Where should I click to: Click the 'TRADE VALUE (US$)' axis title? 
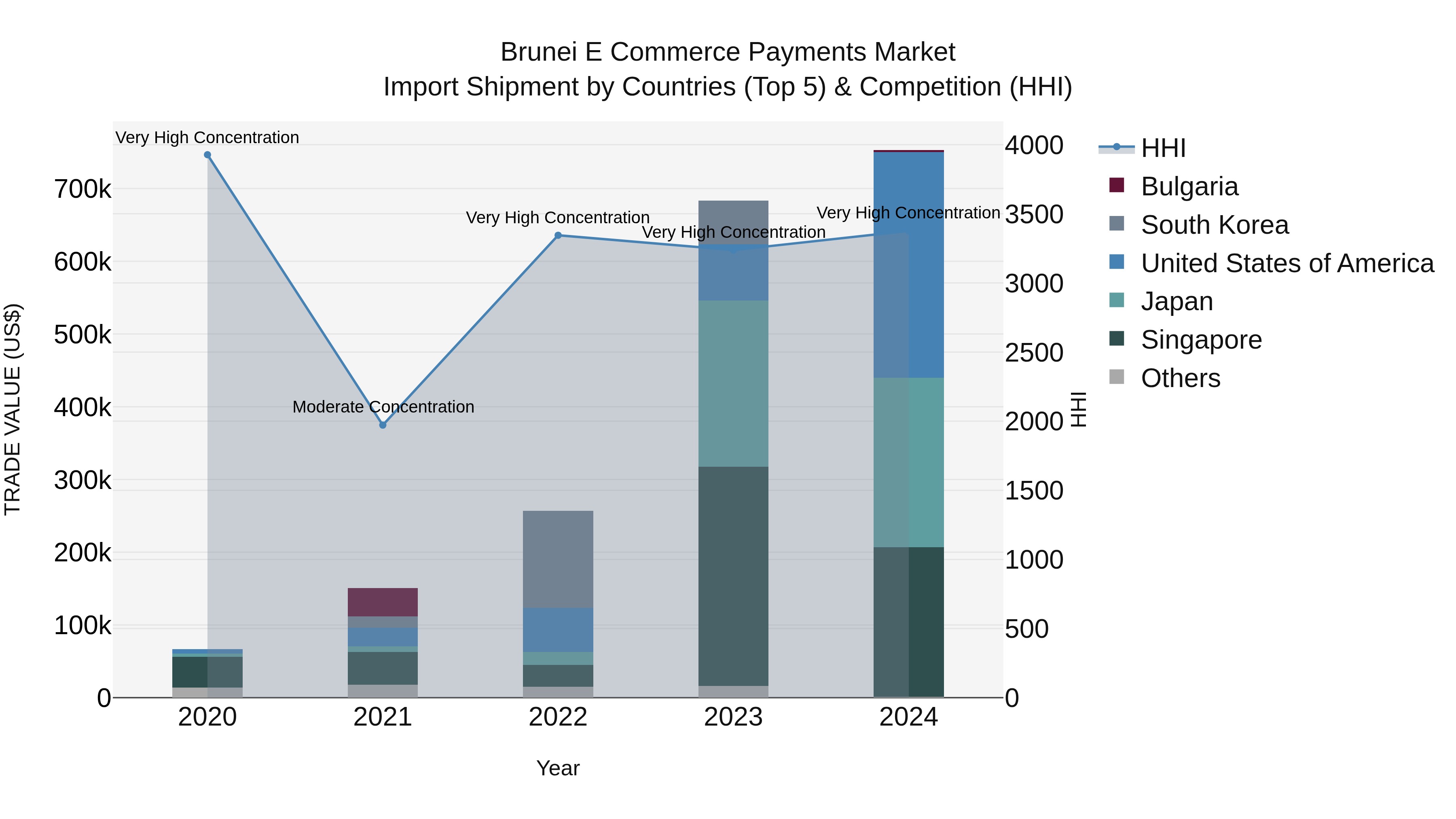coord(13,409)
